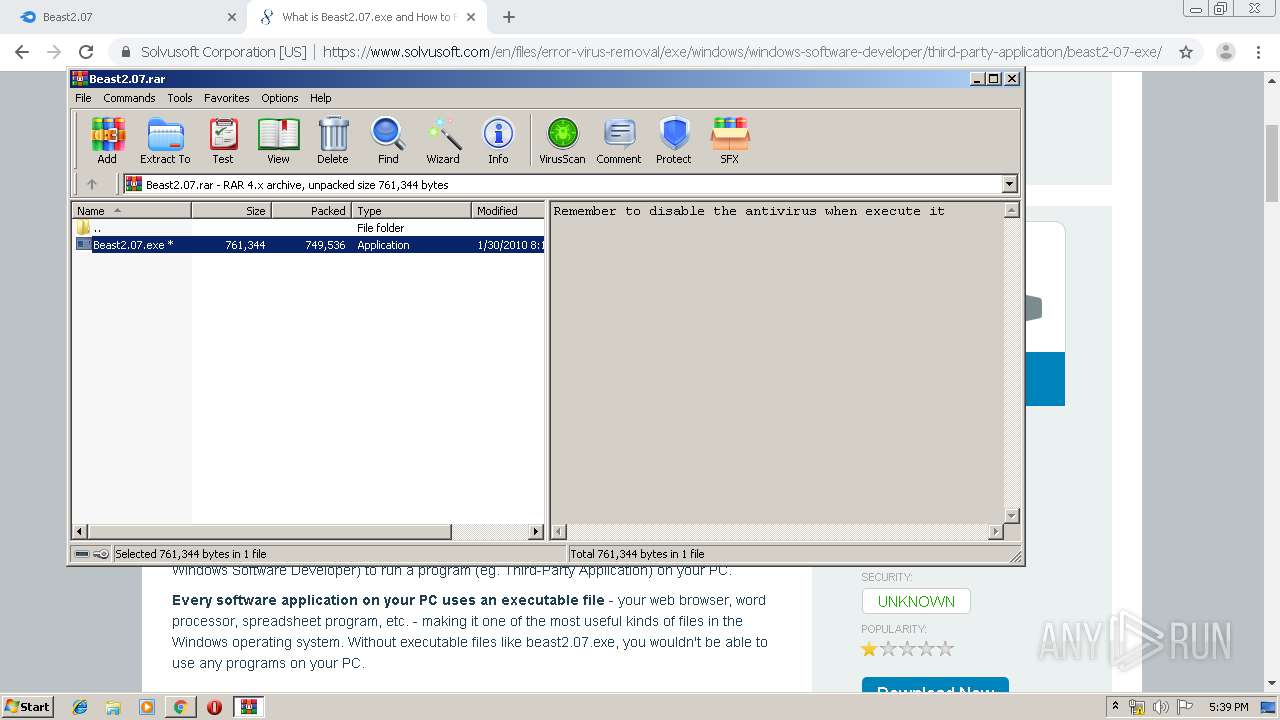Viewport: 1280px width, 720px height.
Task: Click the 'Selected 761,344 bytes' status text
Action: (191, 553)
